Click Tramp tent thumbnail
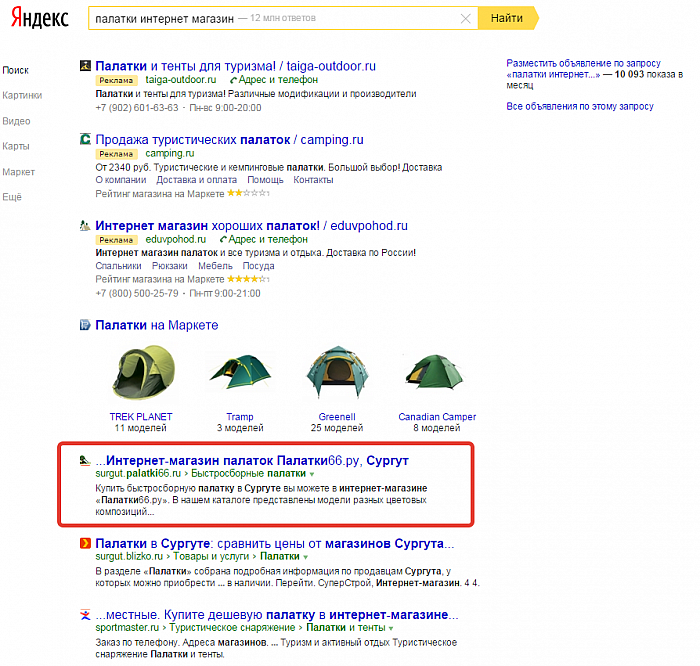Image resolution: width=700 pixels, height=666 pixels. tap(240, 372)
